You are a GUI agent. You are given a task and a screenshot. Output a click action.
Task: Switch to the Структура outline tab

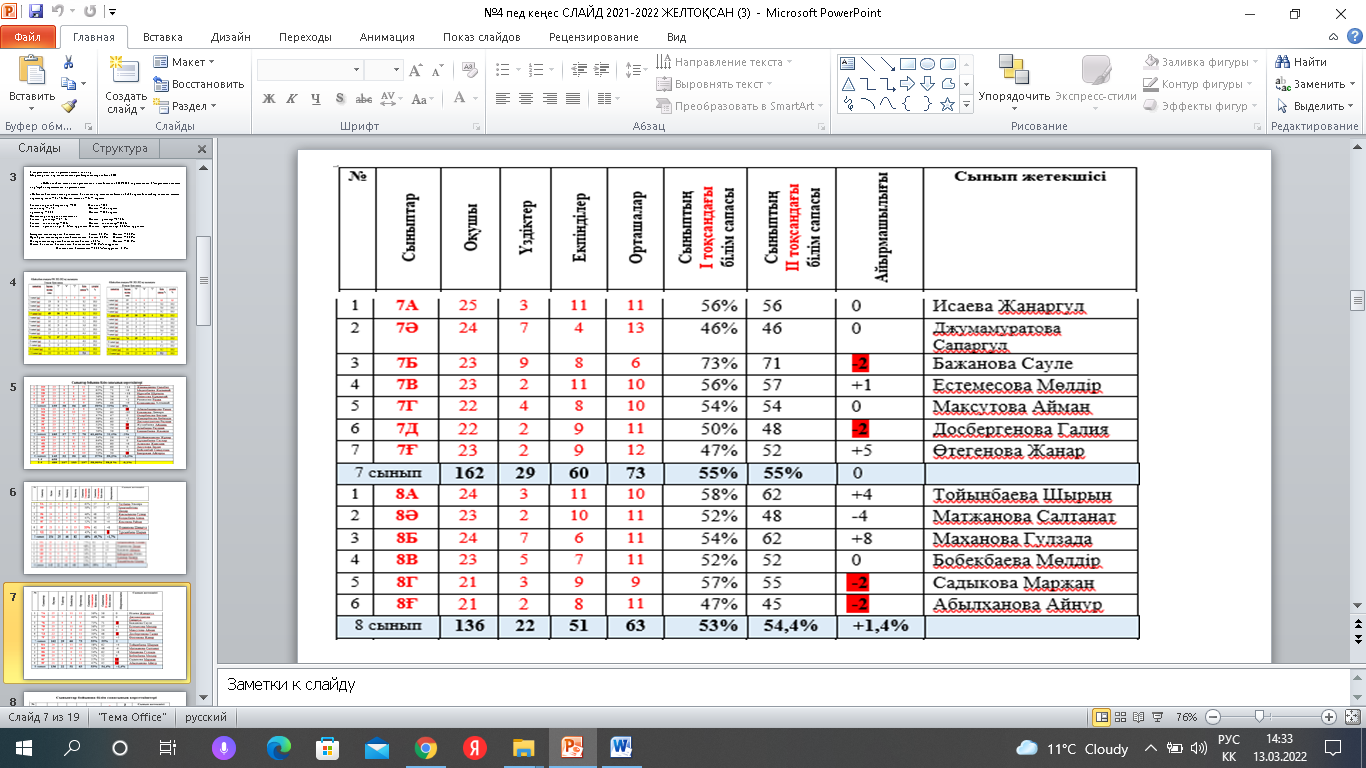click(119, 148)
